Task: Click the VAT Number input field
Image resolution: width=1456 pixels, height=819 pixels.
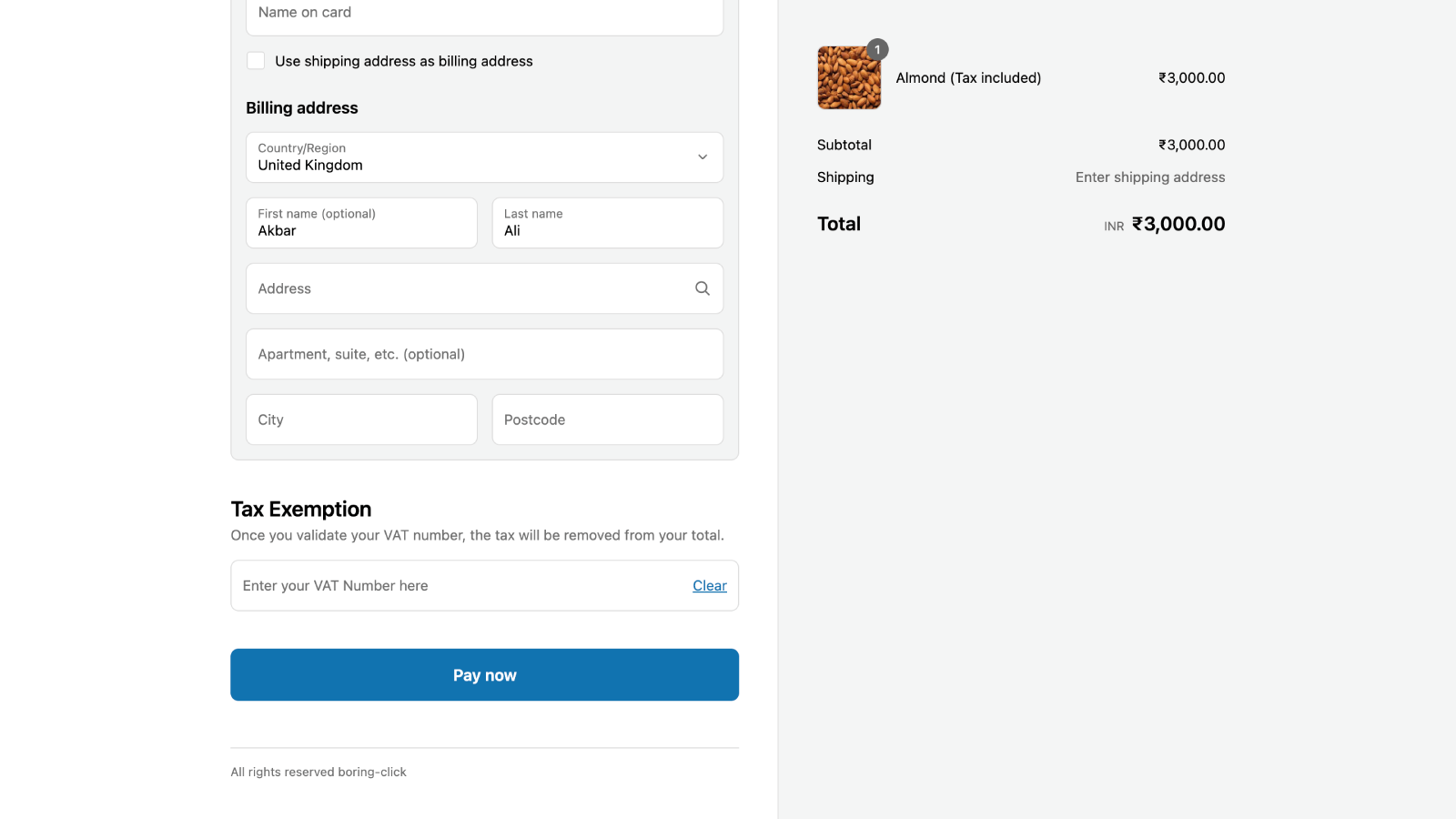Action: click(460, 586)
